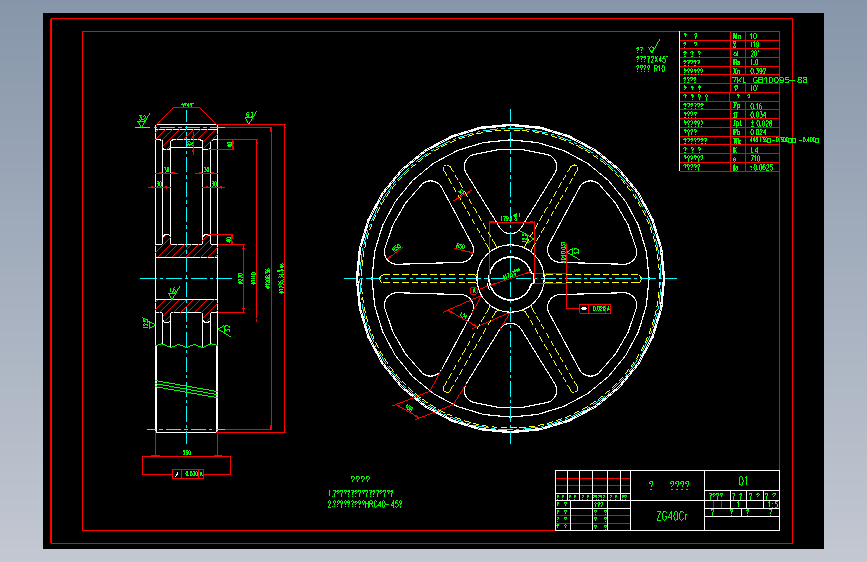This screenshot has width=867, height=562.
Task: Select the HRC40-45 technical requirement line
Action: click(x=365, y=504)
